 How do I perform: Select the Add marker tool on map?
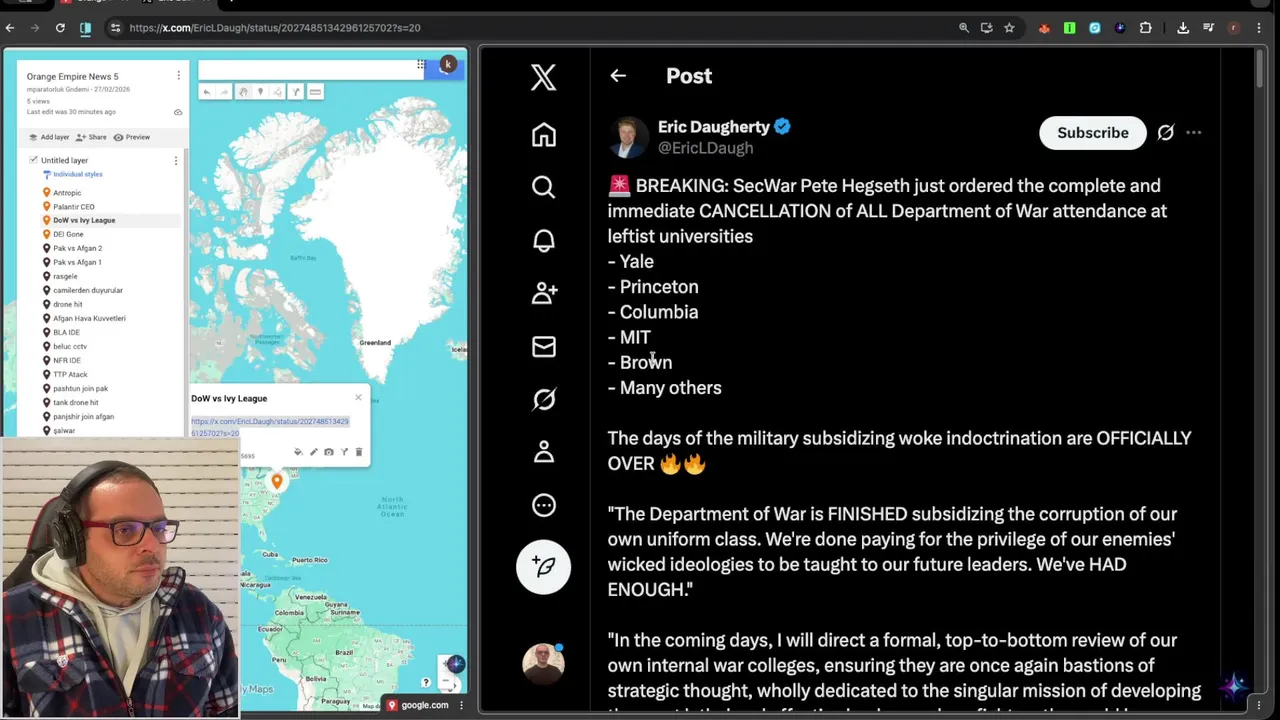click(x=260, y=92)
